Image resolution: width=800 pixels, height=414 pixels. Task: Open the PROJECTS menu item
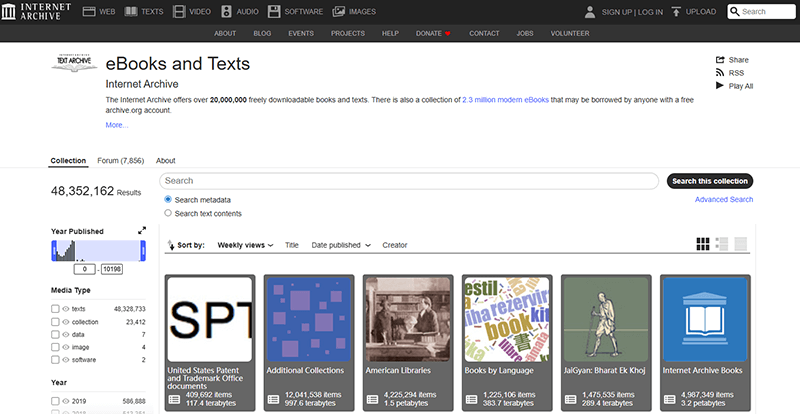tap(347, 33)
